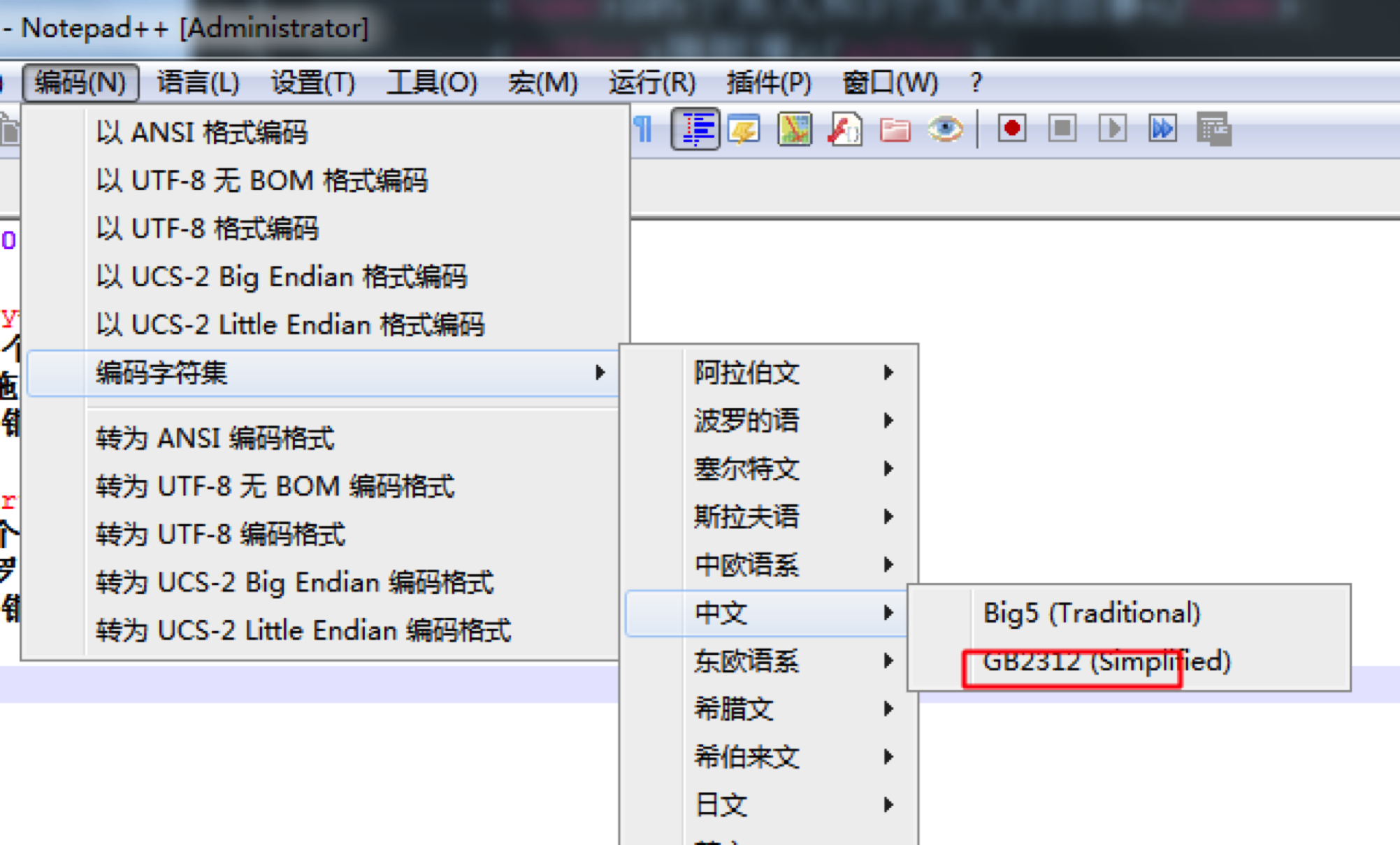Choose 以 UTF-8 无 BOM 格式编码
Image resolution: width=1400 pixels, height=845 pixels.
pos(325,180)
